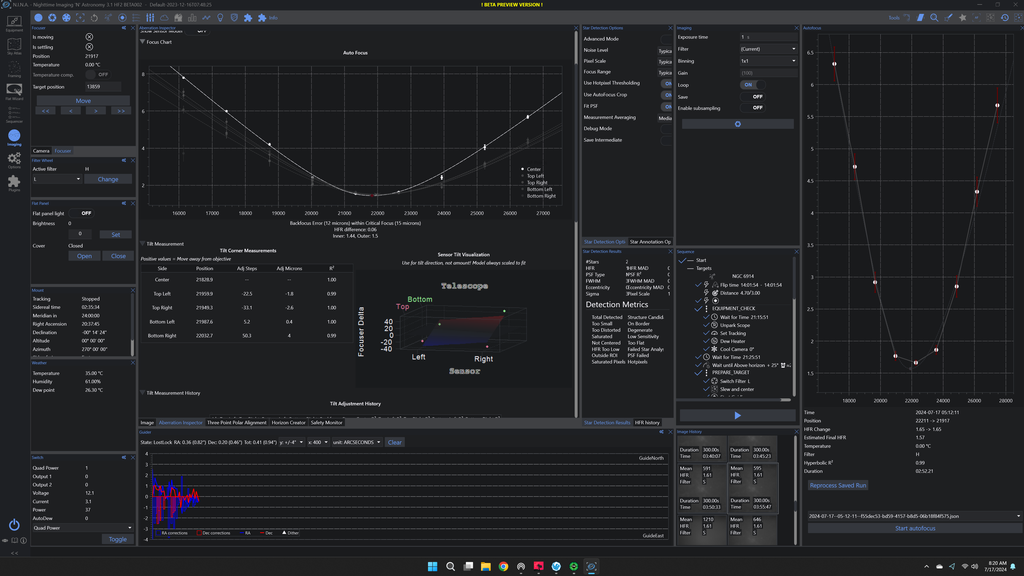Image resolution: width=1024 pixels, height=576 pixels.
Task: Click the Move focuser button
Action: [x=83, y=101]
